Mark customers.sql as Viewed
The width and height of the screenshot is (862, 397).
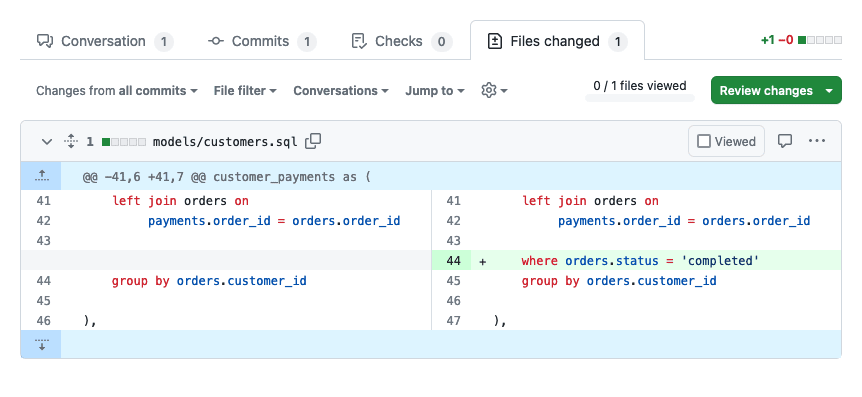[726, 141]
